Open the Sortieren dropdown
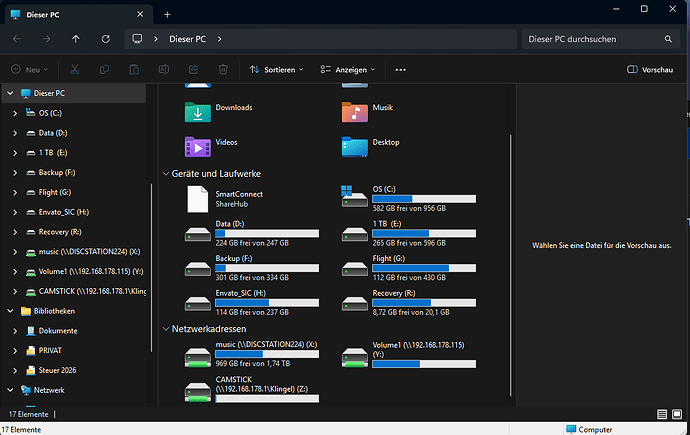Image resolution: width=690 pixels, height=435 pixels. [278, 70]
